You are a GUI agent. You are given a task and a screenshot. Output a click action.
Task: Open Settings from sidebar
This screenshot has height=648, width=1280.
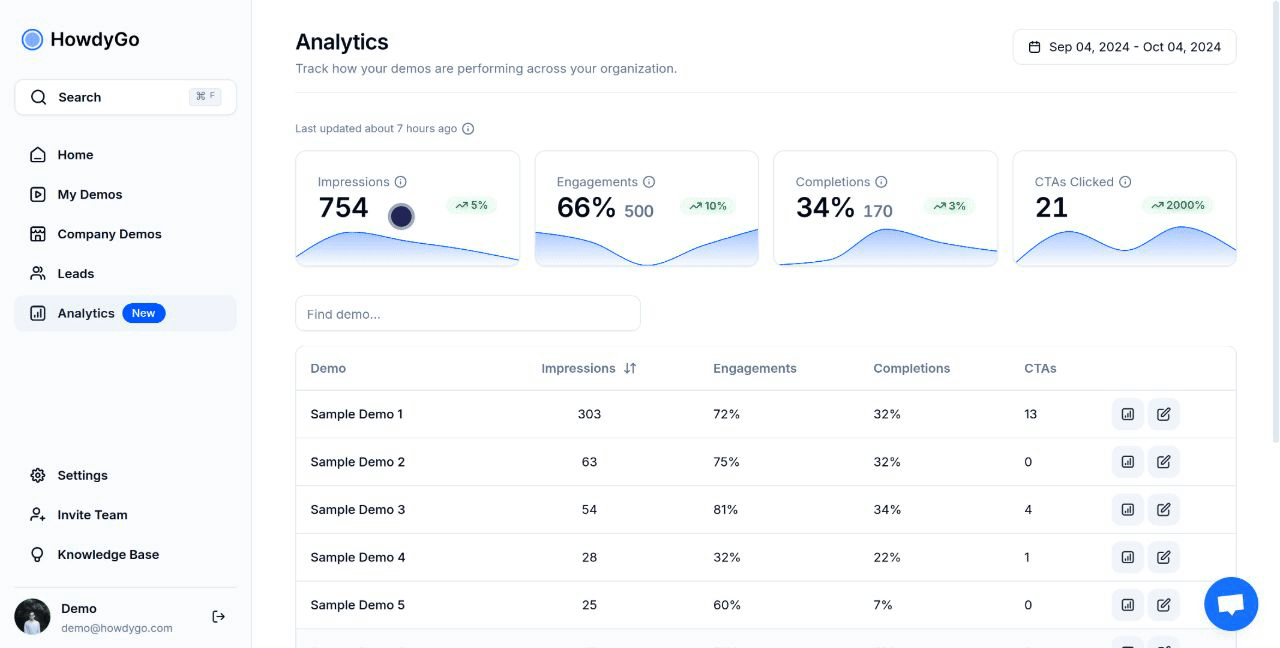(x=82, y=475)
